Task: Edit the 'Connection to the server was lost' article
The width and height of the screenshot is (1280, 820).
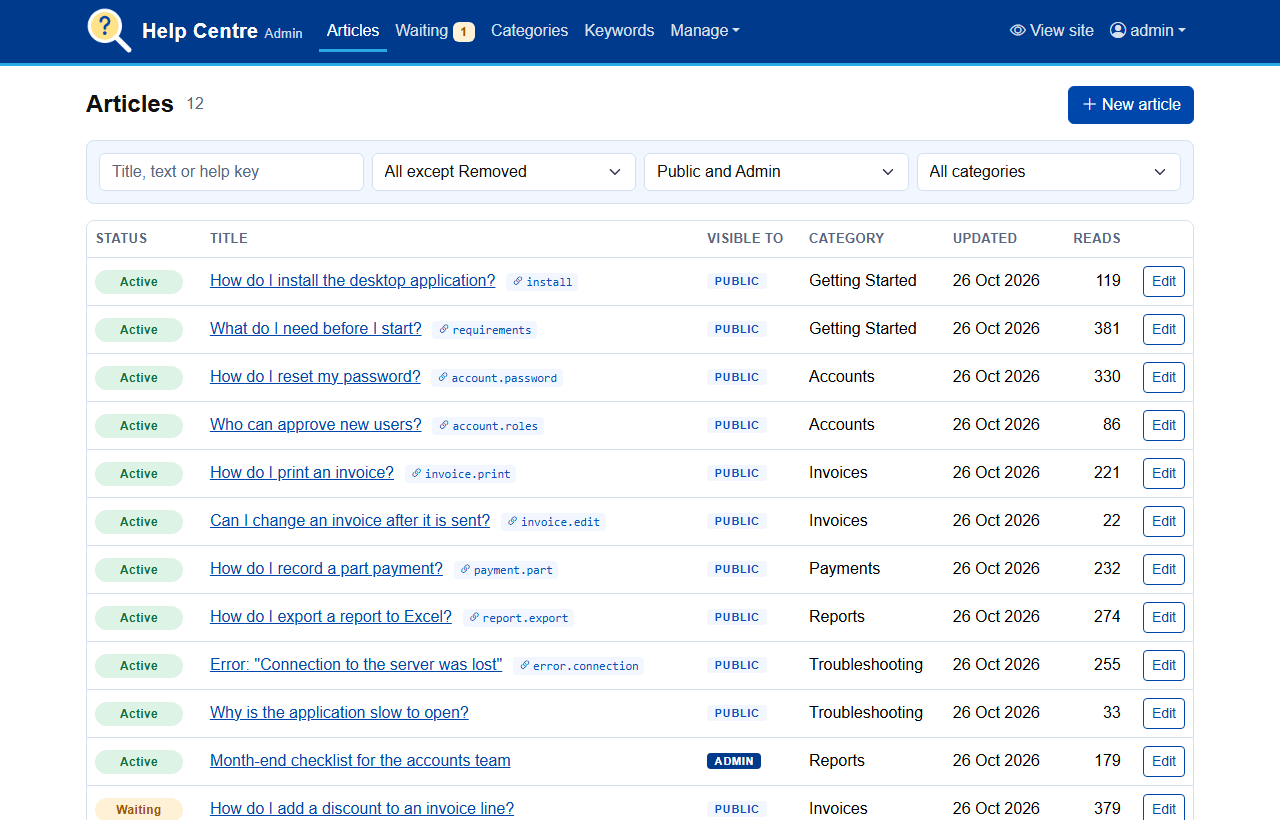Action: tap(1164, 666)
